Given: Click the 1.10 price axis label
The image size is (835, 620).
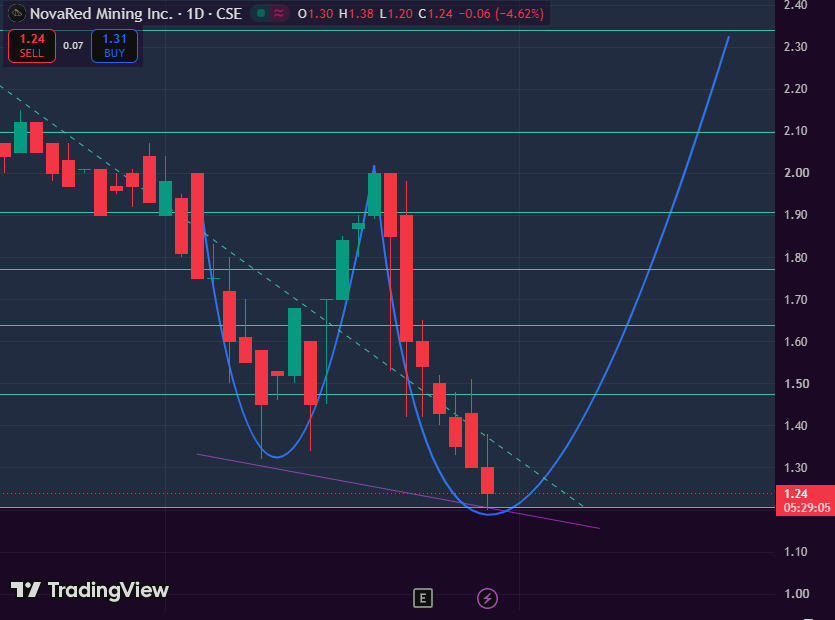Looking at the screenshot, I should tap(796, 552).
